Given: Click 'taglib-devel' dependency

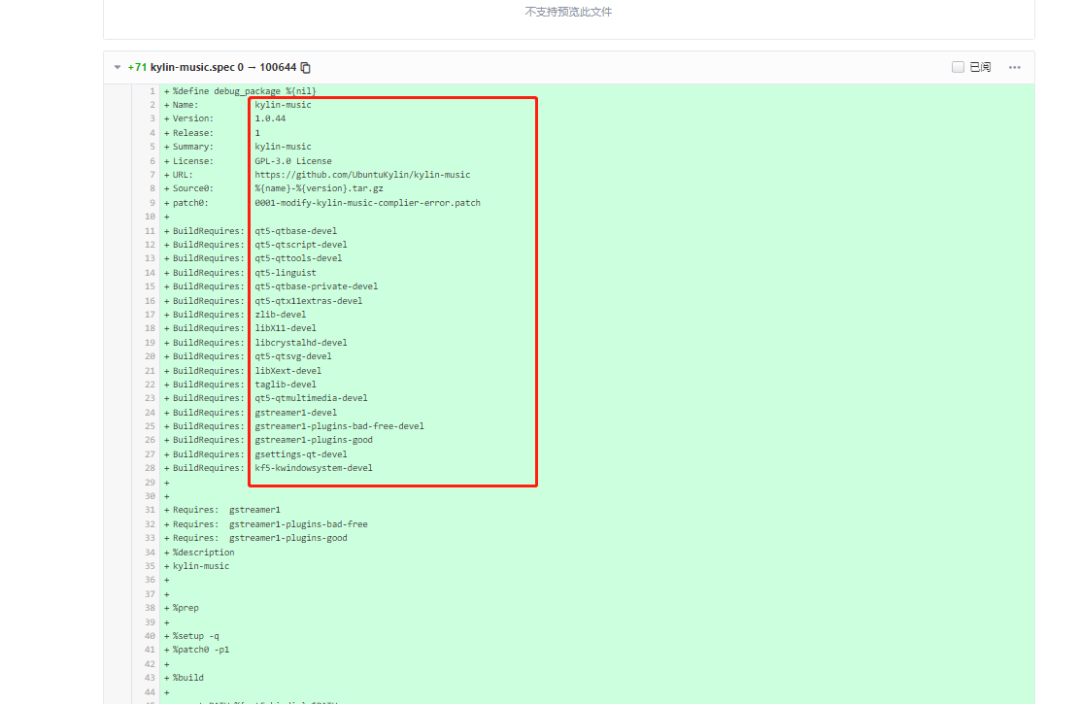Looking at the screenshot, I should pos(285,384).
